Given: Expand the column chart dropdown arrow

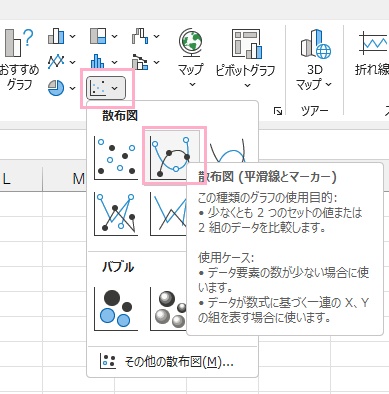Looking at the screenshot, I should point(72,36).
